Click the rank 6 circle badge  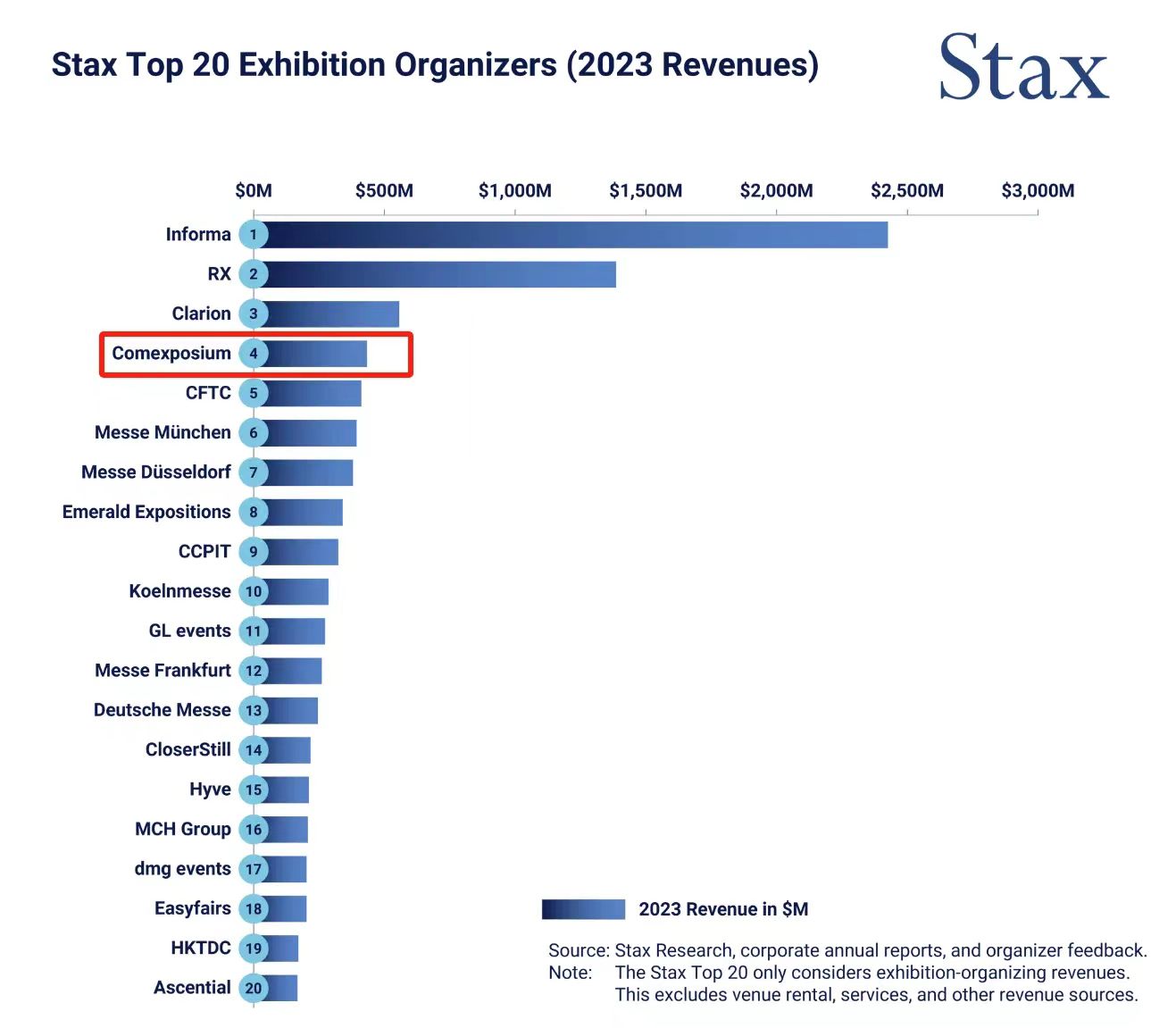(x=254, y=433)
